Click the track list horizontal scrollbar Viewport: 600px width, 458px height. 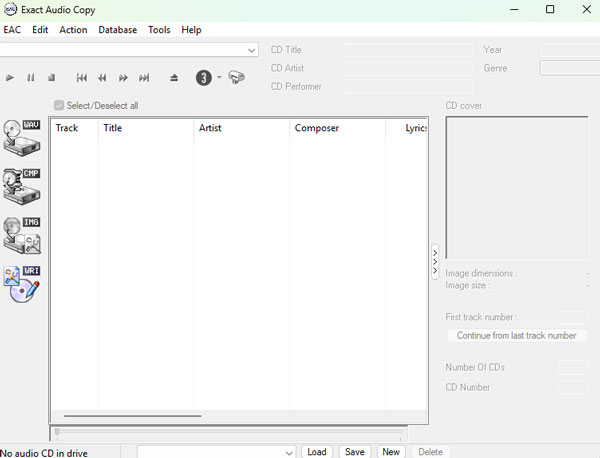(133, 416)
